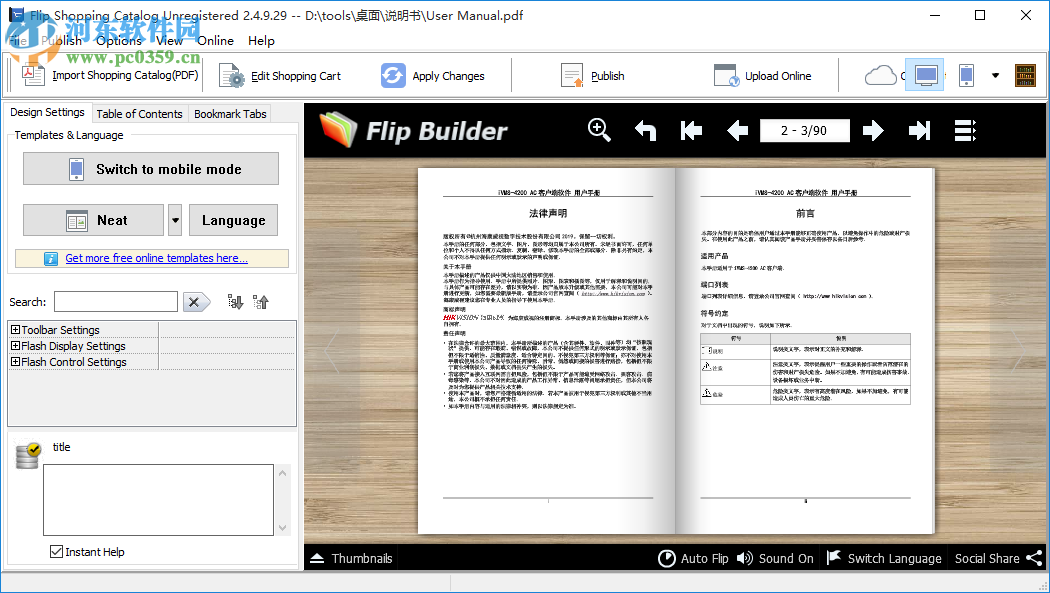Click Switch to mobile mode button
1050x593 pixels.
150,168
